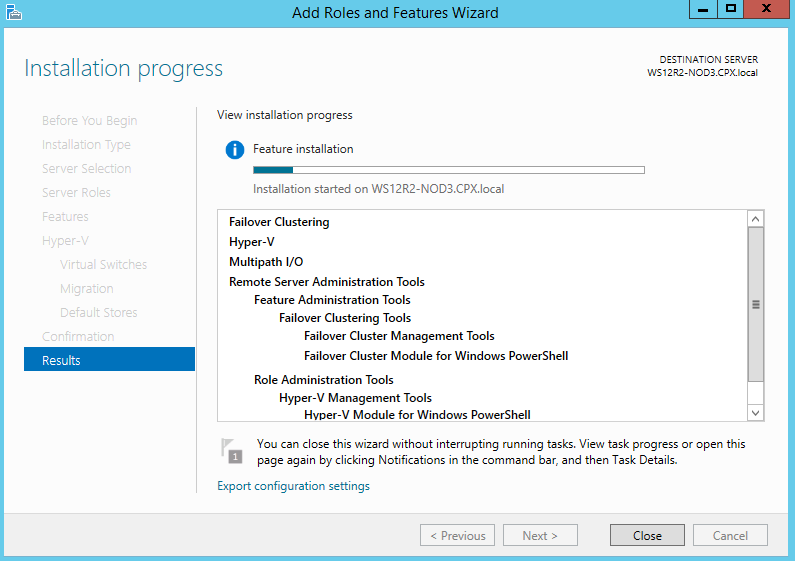This screenshot has height=561, width=795.
Task: Select Failover Clustering in the list
Action: [x=279, y=222]
